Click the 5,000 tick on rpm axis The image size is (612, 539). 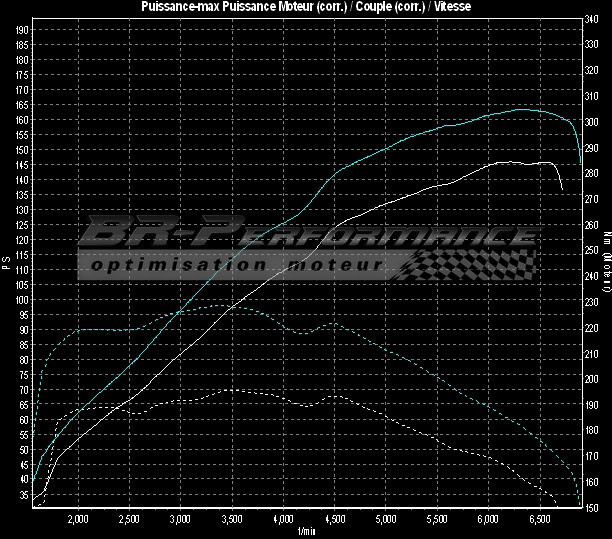click(386, 520)
